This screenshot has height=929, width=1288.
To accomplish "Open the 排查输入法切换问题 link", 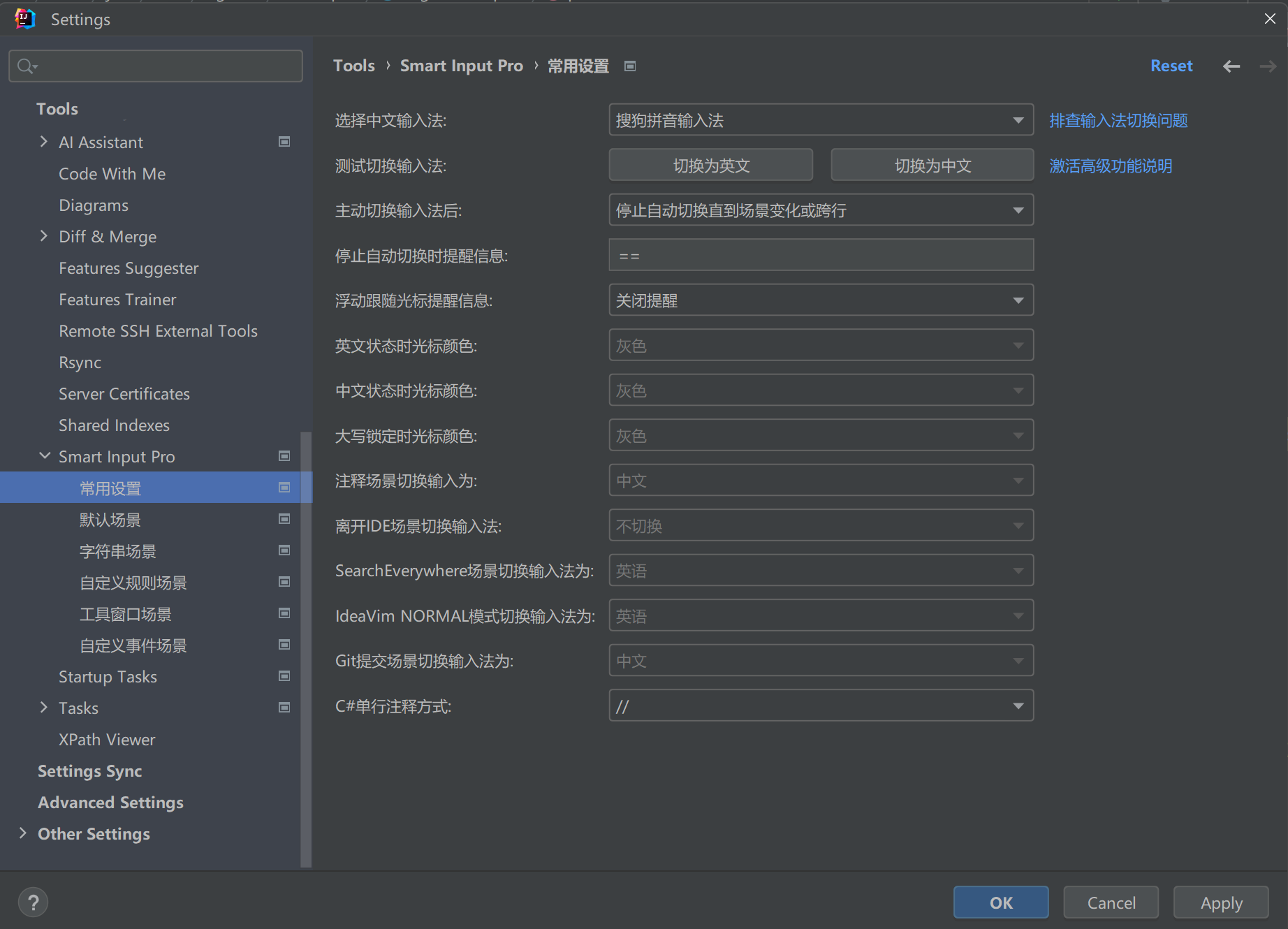I will point(1118,120).
